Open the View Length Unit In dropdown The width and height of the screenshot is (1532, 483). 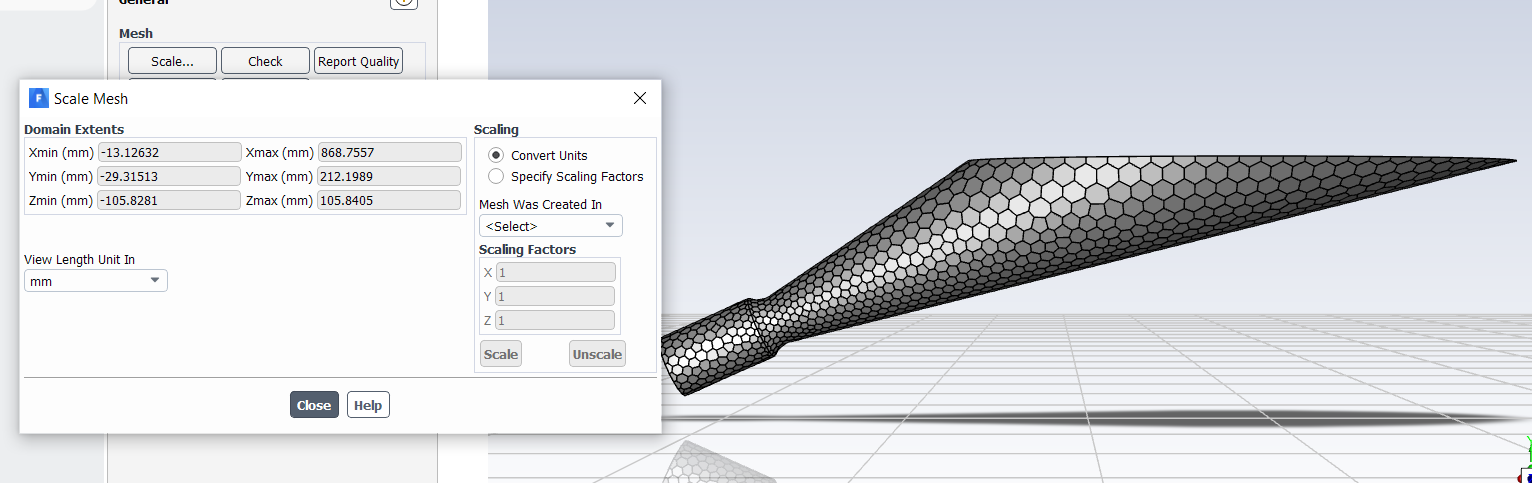(x=96, y=281)
